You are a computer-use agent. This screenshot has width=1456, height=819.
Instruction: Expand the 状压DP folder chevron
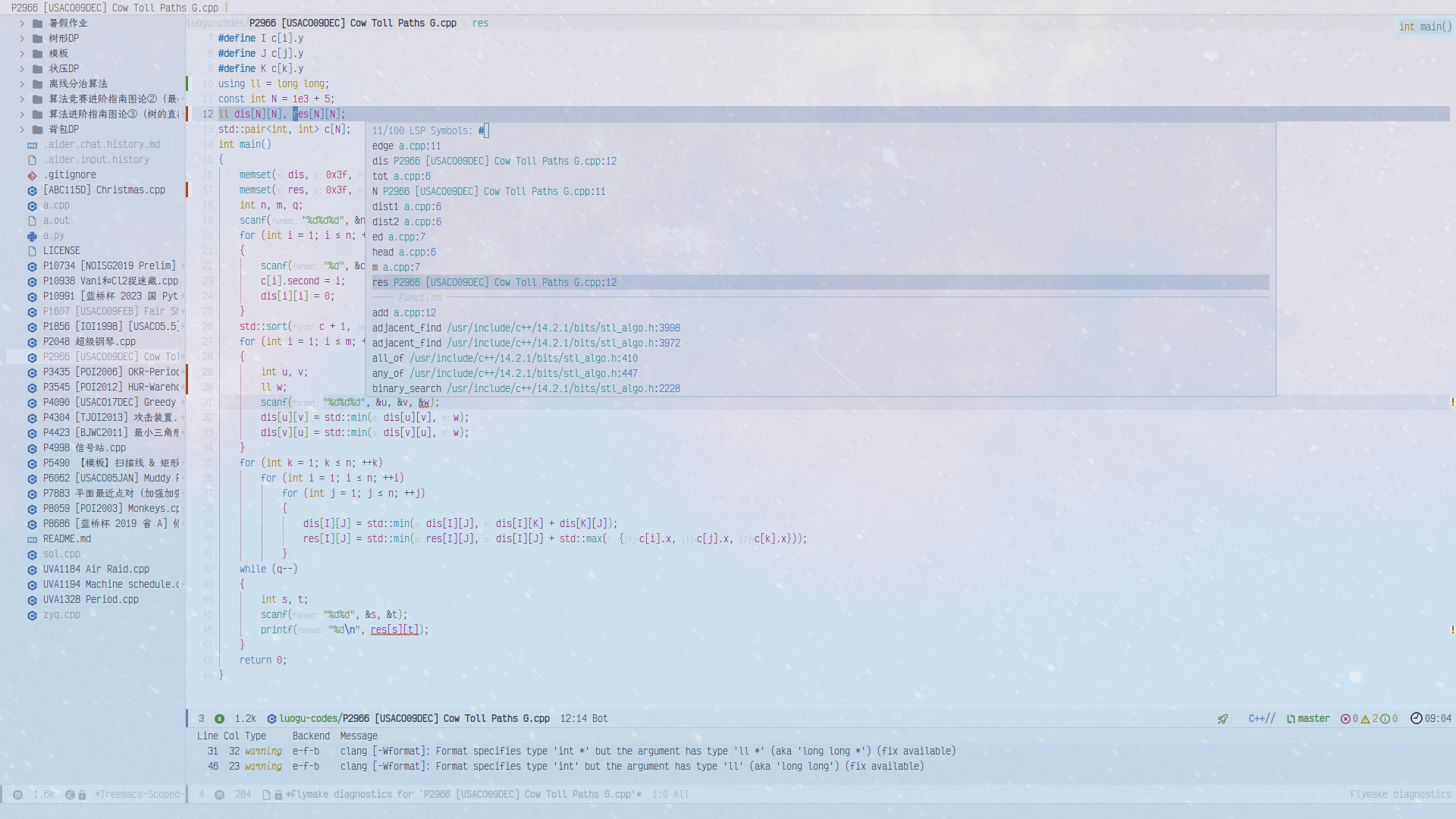coord(22,69)
